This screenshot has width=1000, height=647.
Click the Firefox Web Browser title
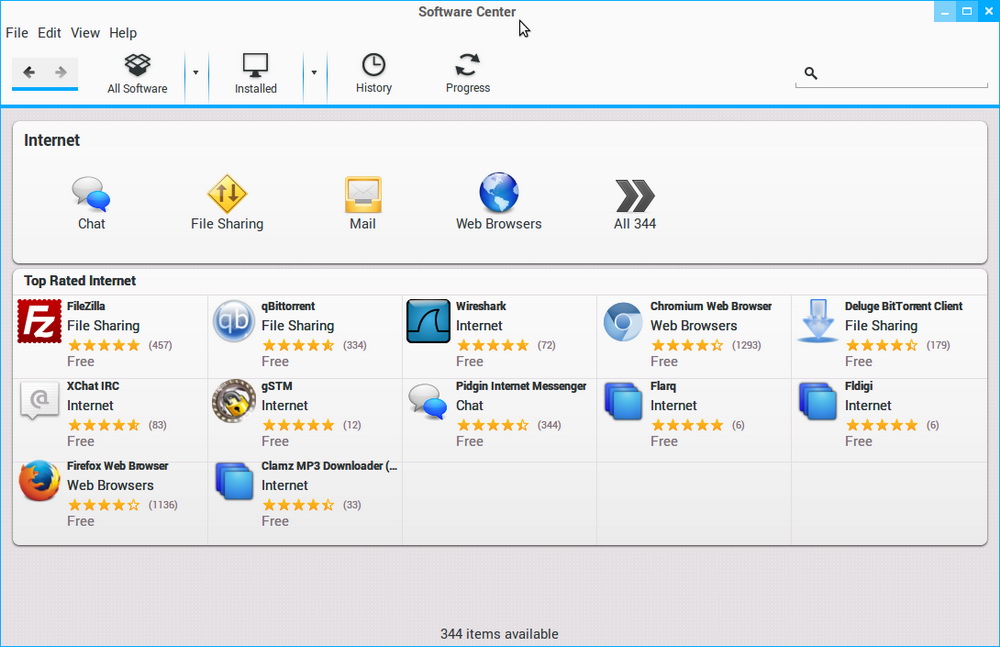tap(118, 466)
